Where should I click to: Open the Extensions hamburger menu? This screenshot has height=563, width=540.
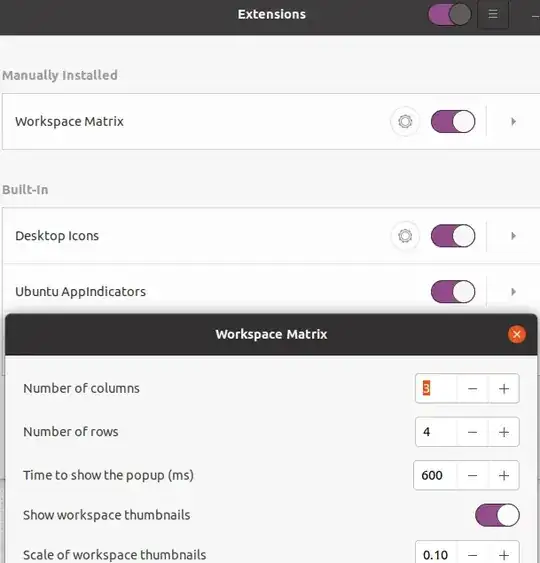[x=493, y=14]
